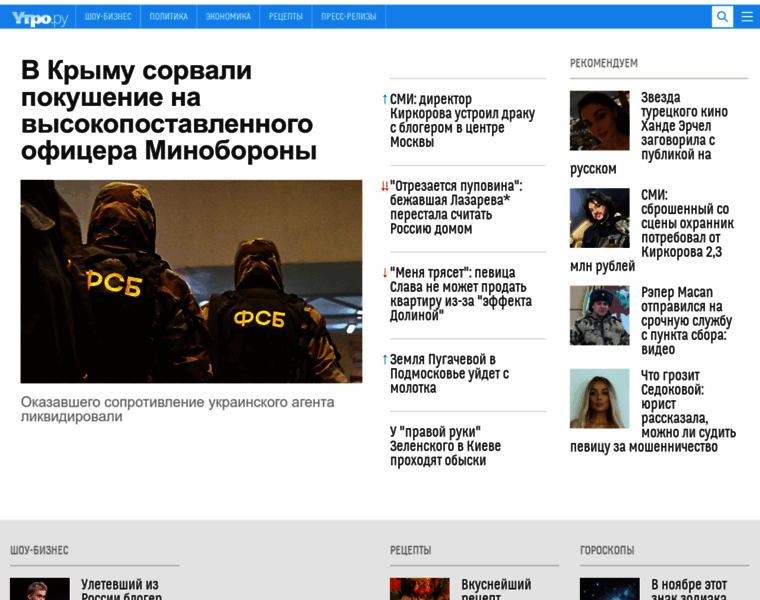Click the ФСБ officers main photo
The height and width of the screenshot is (600, 760).
[191, 282]
